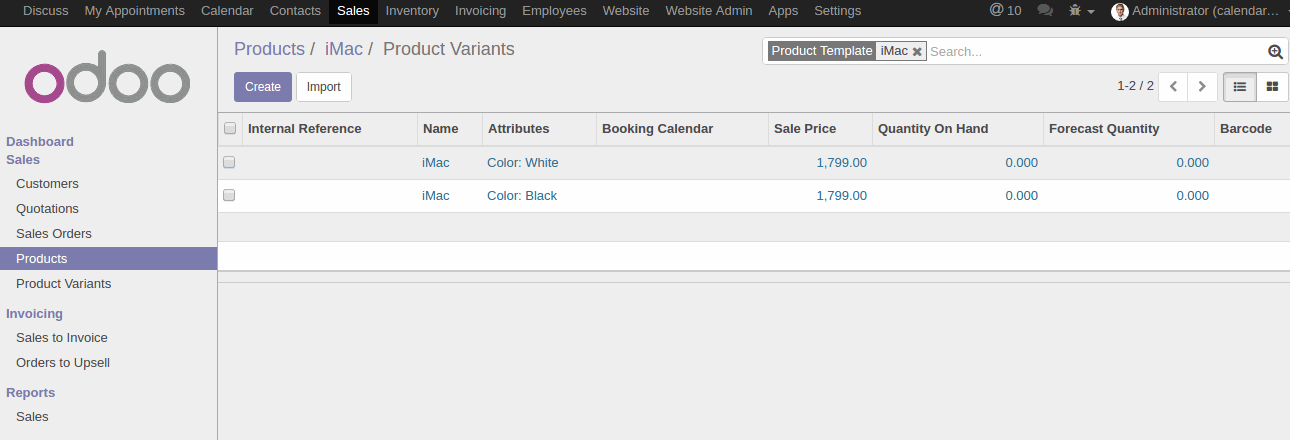Click the Dashboard sidebar heading
The width and height of the screenshot is (1290, 440).
[x=40, y=142]
